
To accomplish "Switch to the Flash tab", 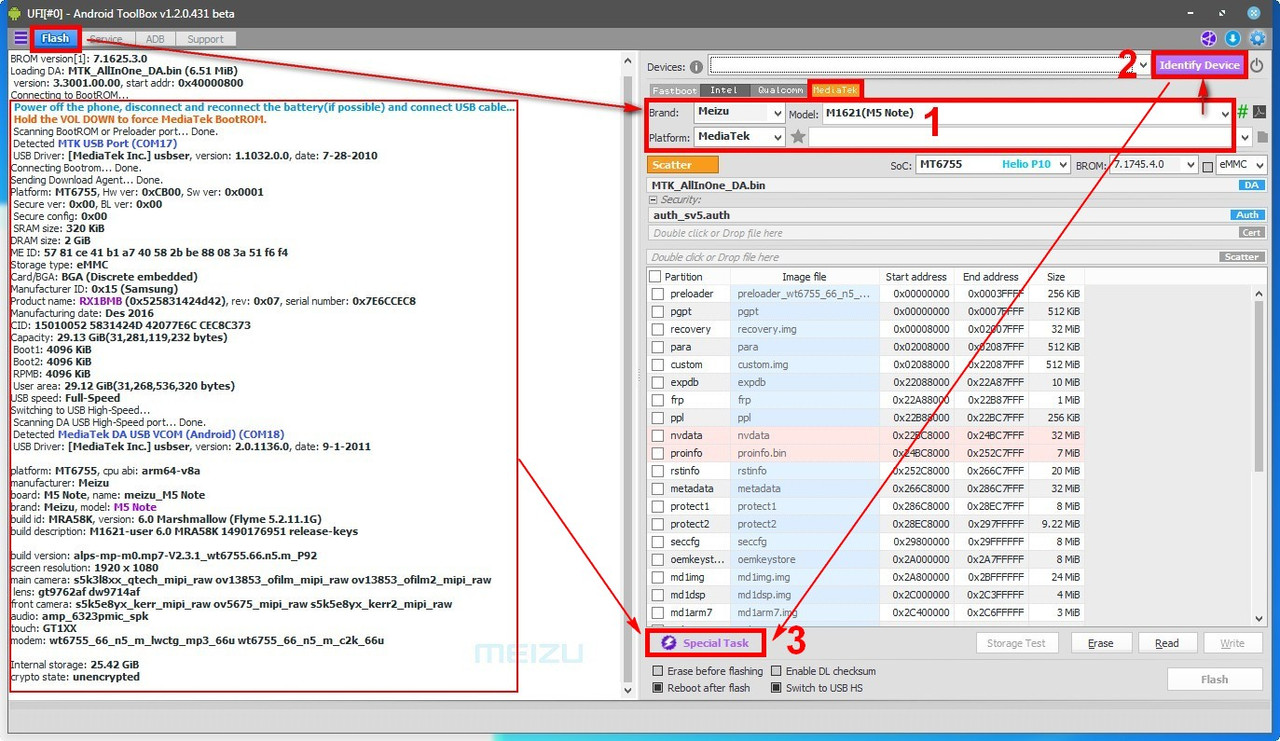I will [55, 39].
